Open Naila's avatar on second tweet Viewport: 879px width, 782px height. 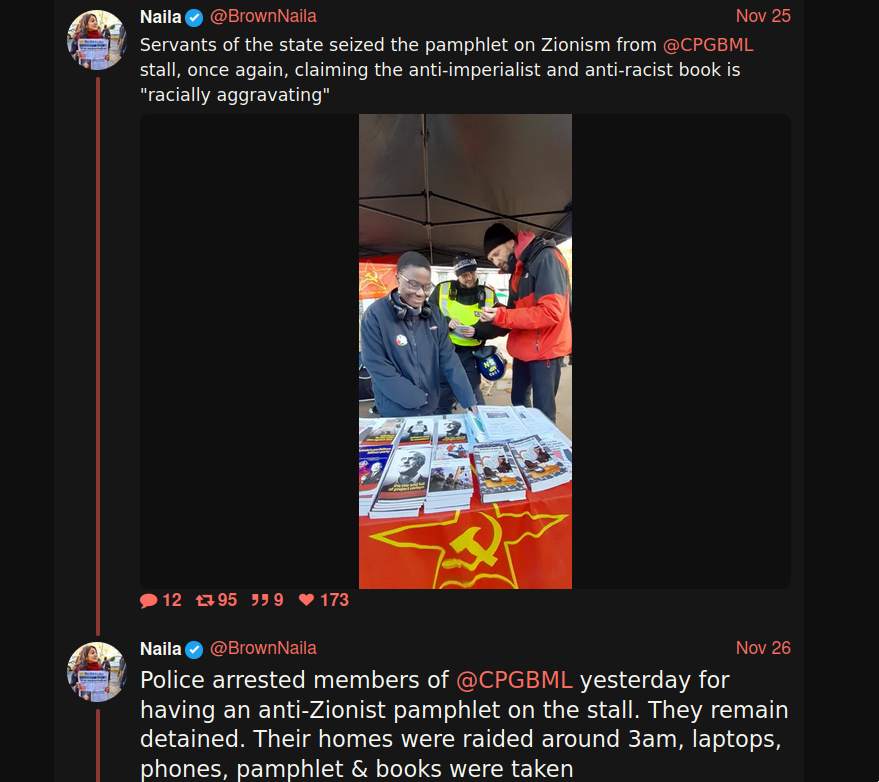(x=96, y=672)
